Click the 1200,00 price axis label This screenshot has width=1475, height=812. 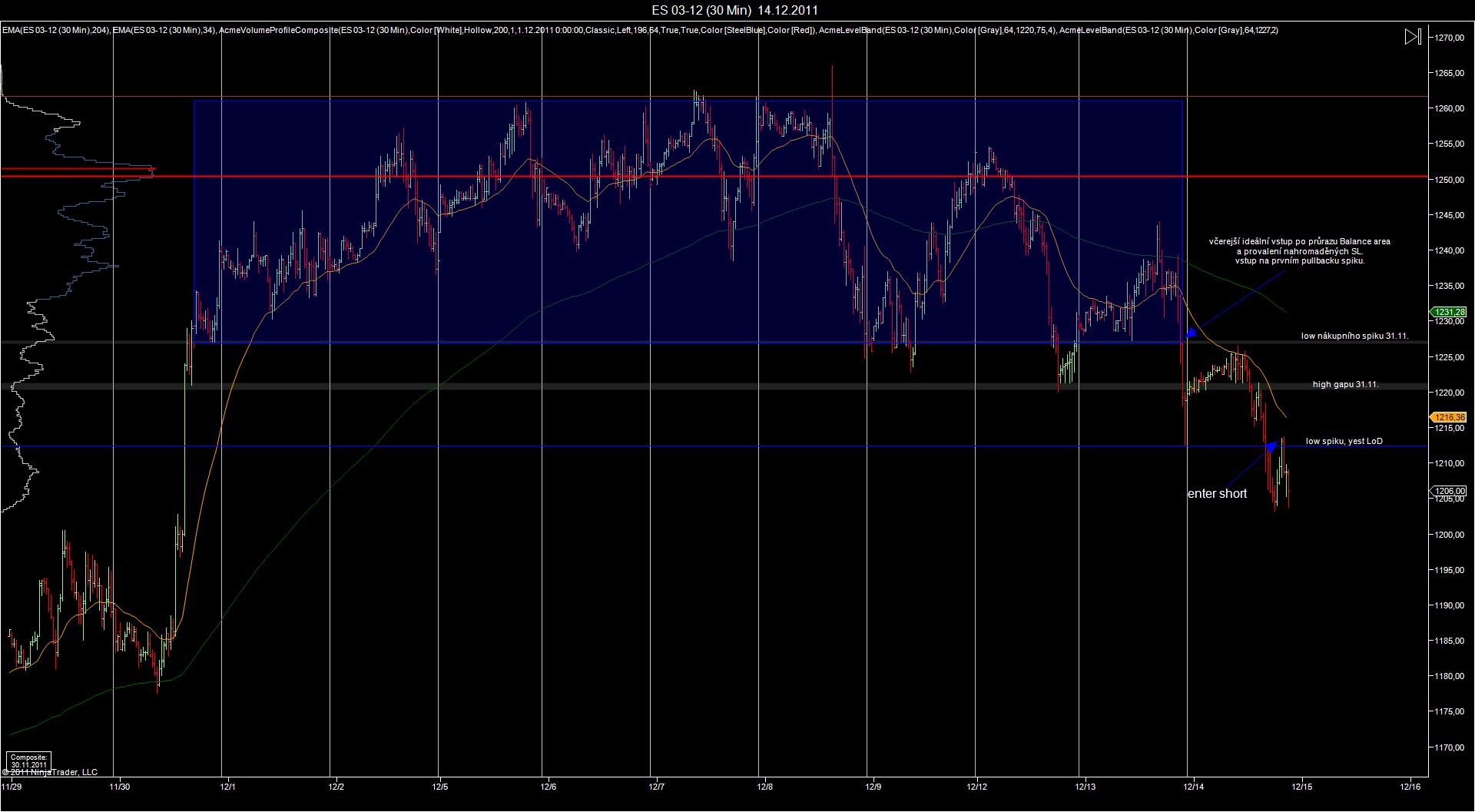click(1450, 535)
